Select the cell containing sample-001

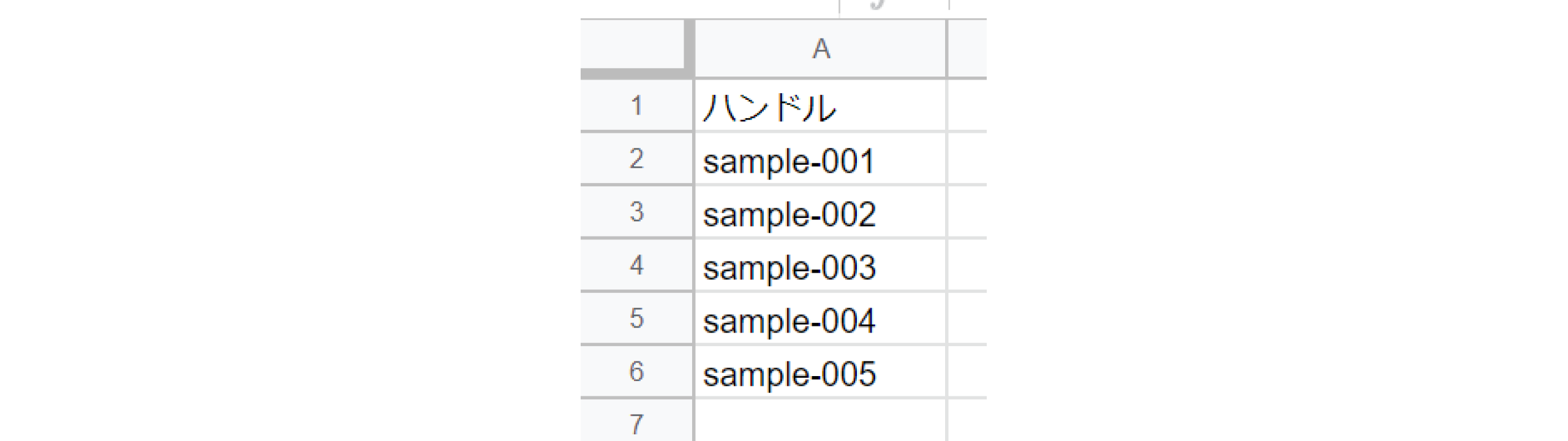pos(821,159)
